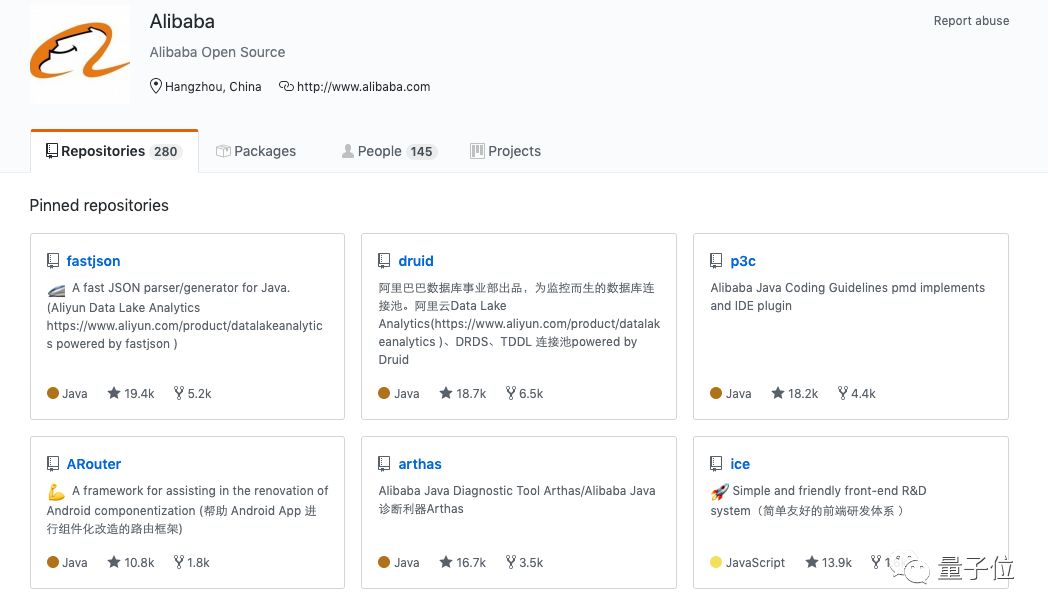Open the druid repository link
This screenshot has width=1048, height=614.
pos(415,261)
